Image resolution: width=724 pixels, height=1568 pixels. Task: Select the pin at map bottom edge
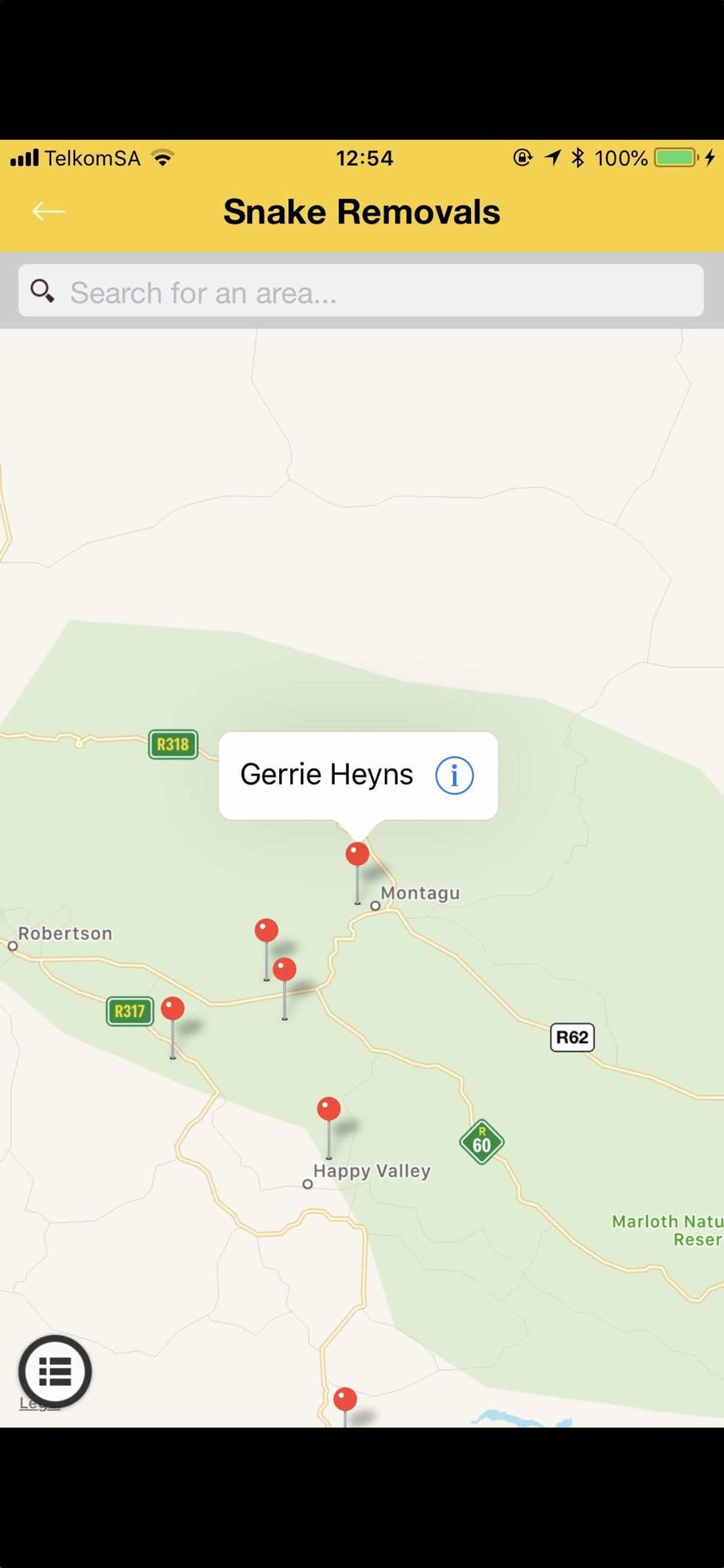point(345,1406)
